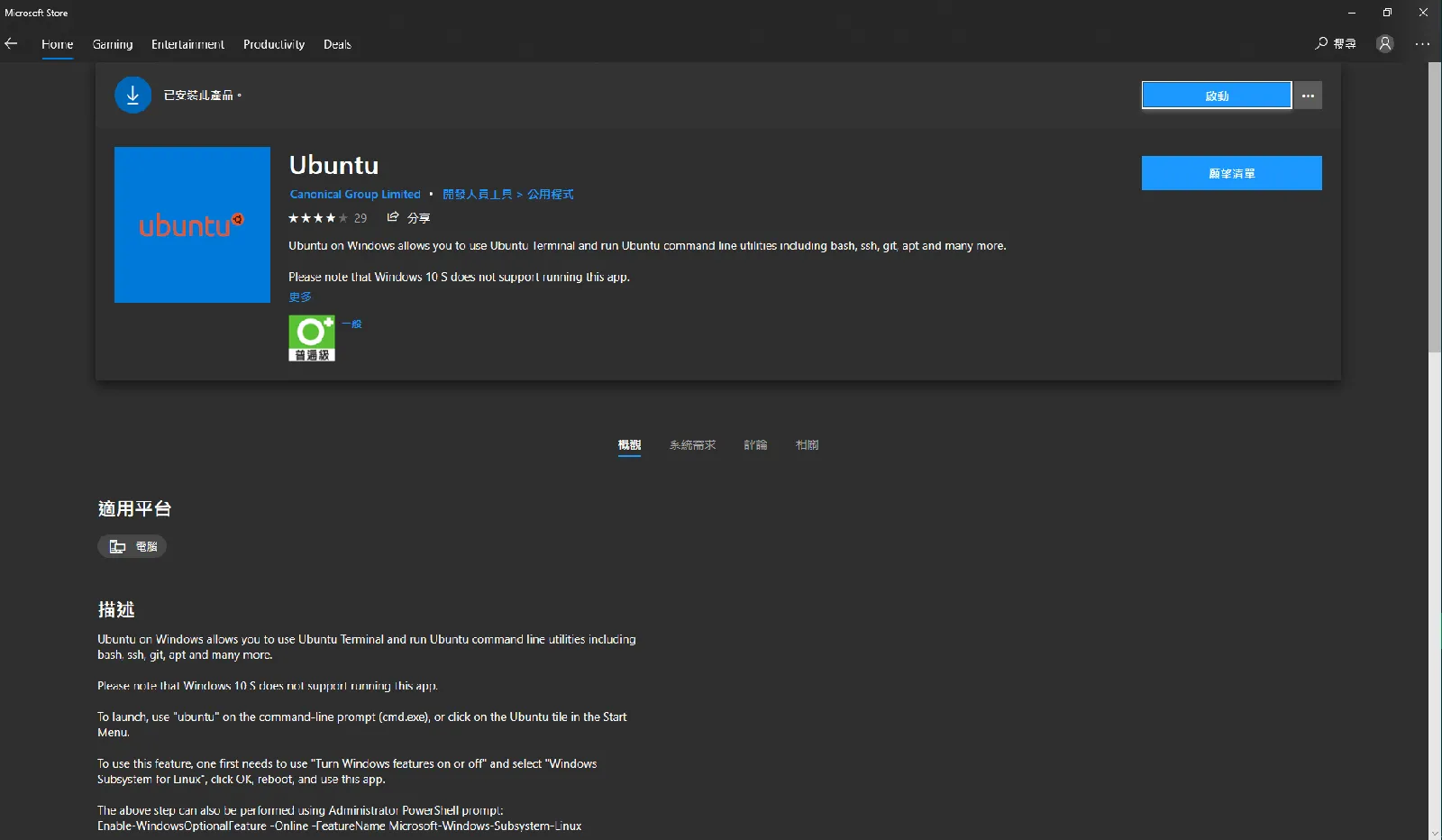This screenshot has width=1442, height=840.
Task: Switch to the Gaming tab
Action: [x=113, y=44]
